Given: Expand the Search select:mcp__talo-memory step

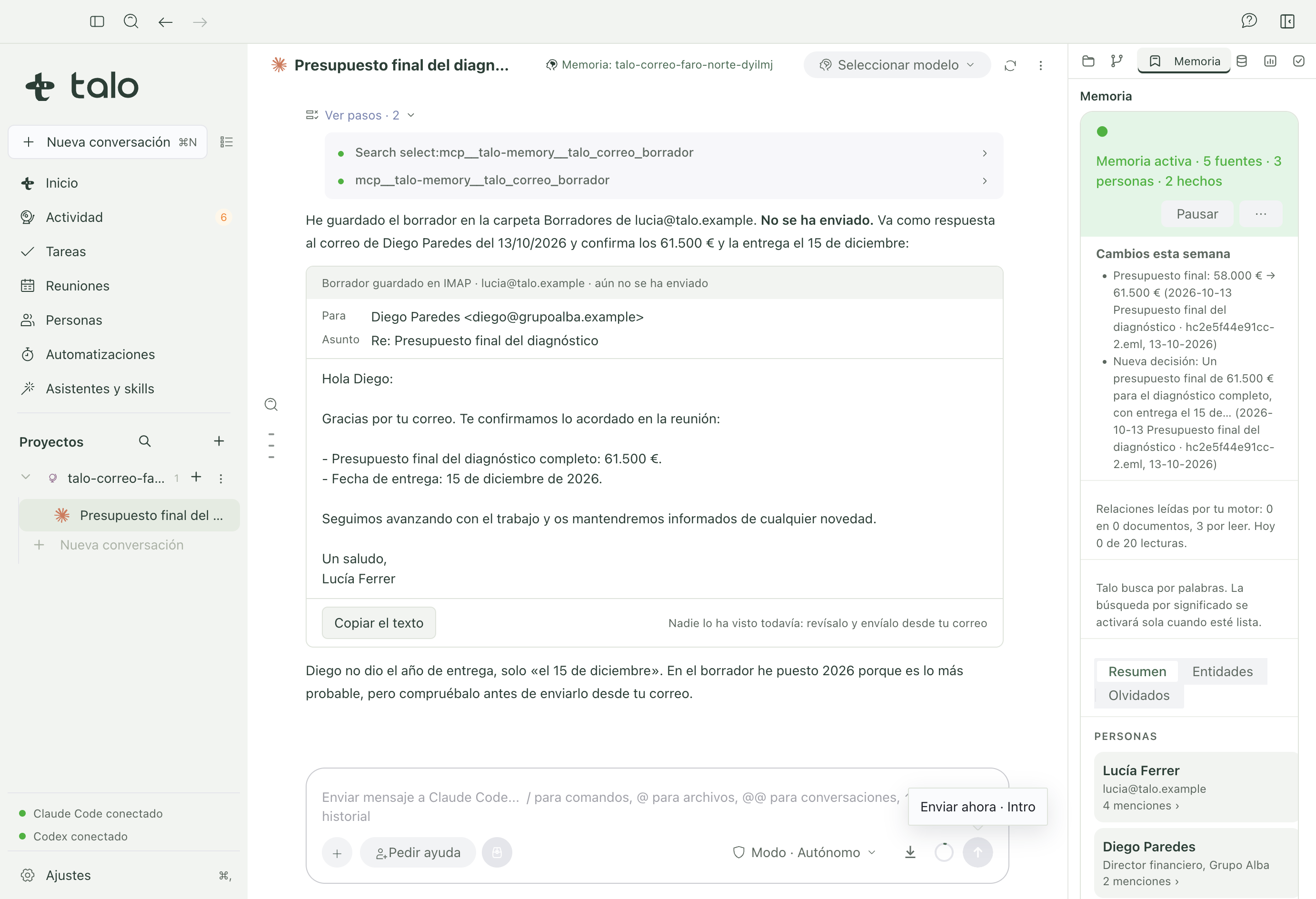Looking at the screenshot, I should [x=663, y=153].
